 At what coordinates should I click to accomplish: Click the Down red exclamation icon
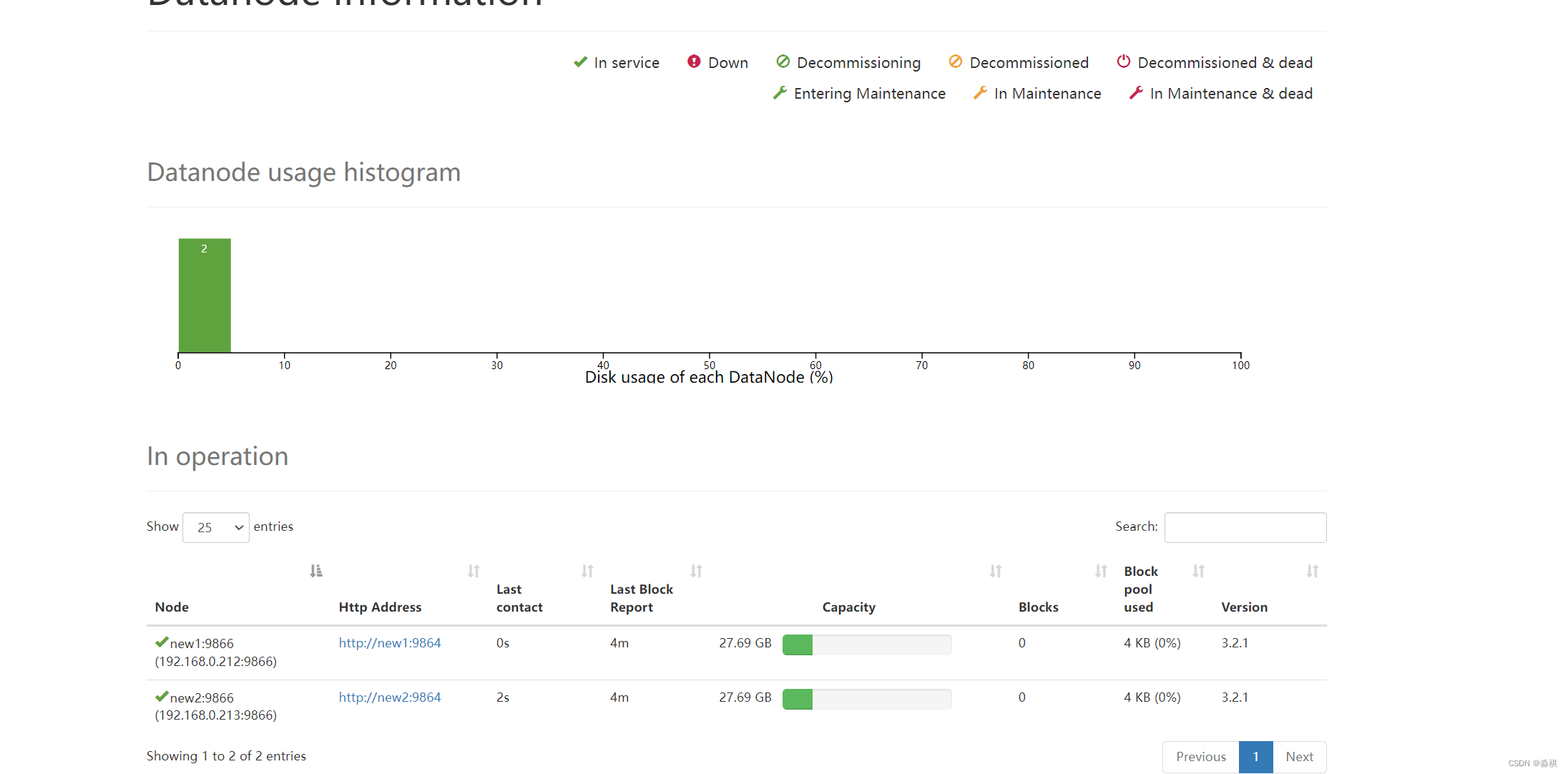693,62
